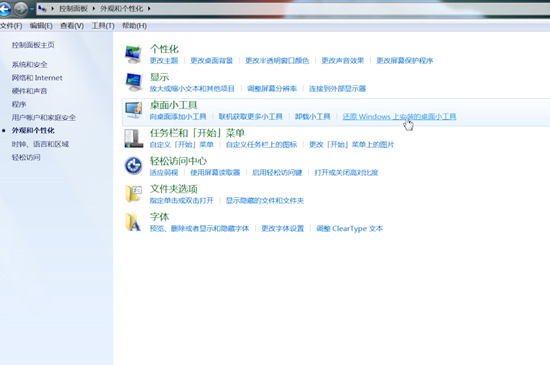Viewport: 550px width, 365px height.
Task: Expand the breadcrumb arrow after 外观和个性化
Action: 149,8
